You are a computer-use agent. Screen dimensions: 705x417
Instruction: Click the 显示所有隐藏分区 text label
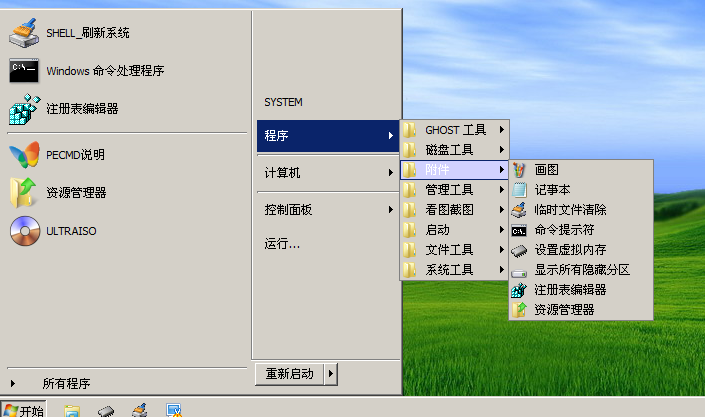[x=582, y=269]
